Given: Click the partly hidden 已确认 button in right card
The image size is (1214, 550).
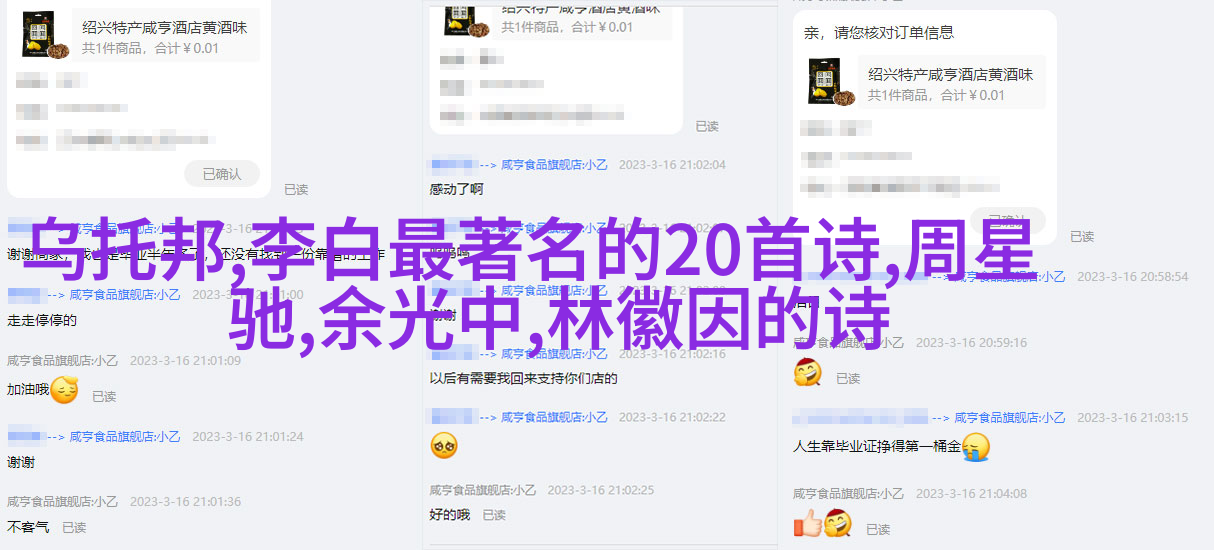Looking at the screenshot, I should pyautogui.click(x=1007, y=219).
